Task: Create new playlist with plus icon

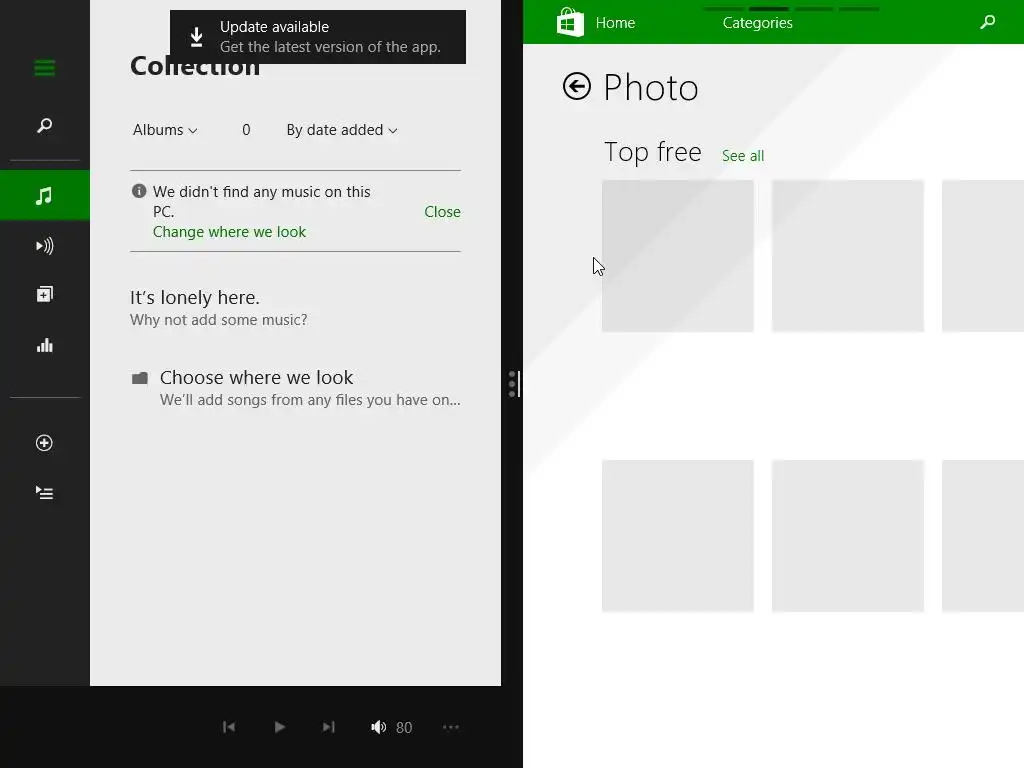Action: point(44,443)
